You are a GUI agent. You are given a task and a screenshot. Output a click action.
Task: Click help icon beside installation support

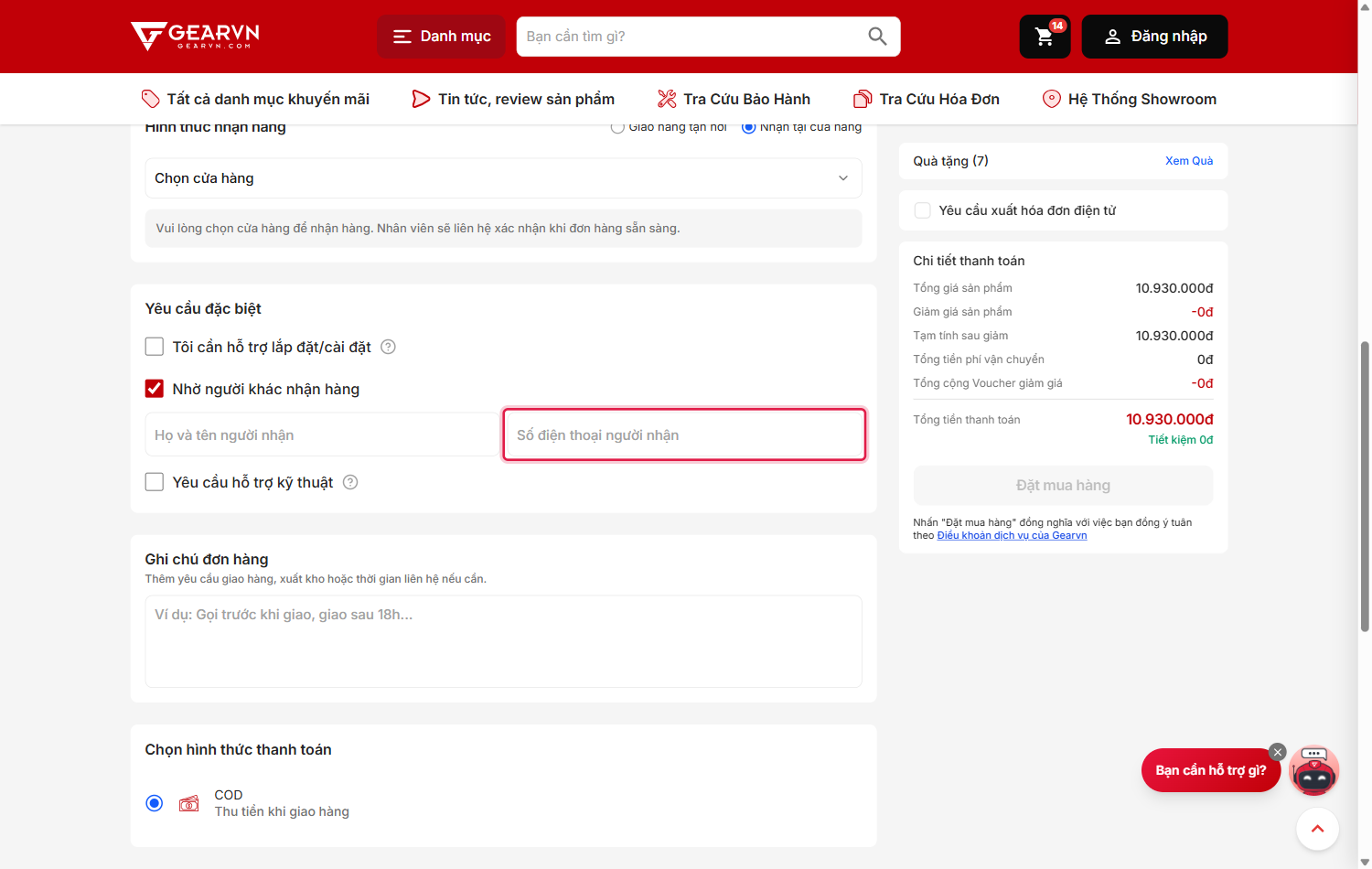(388, 347)
